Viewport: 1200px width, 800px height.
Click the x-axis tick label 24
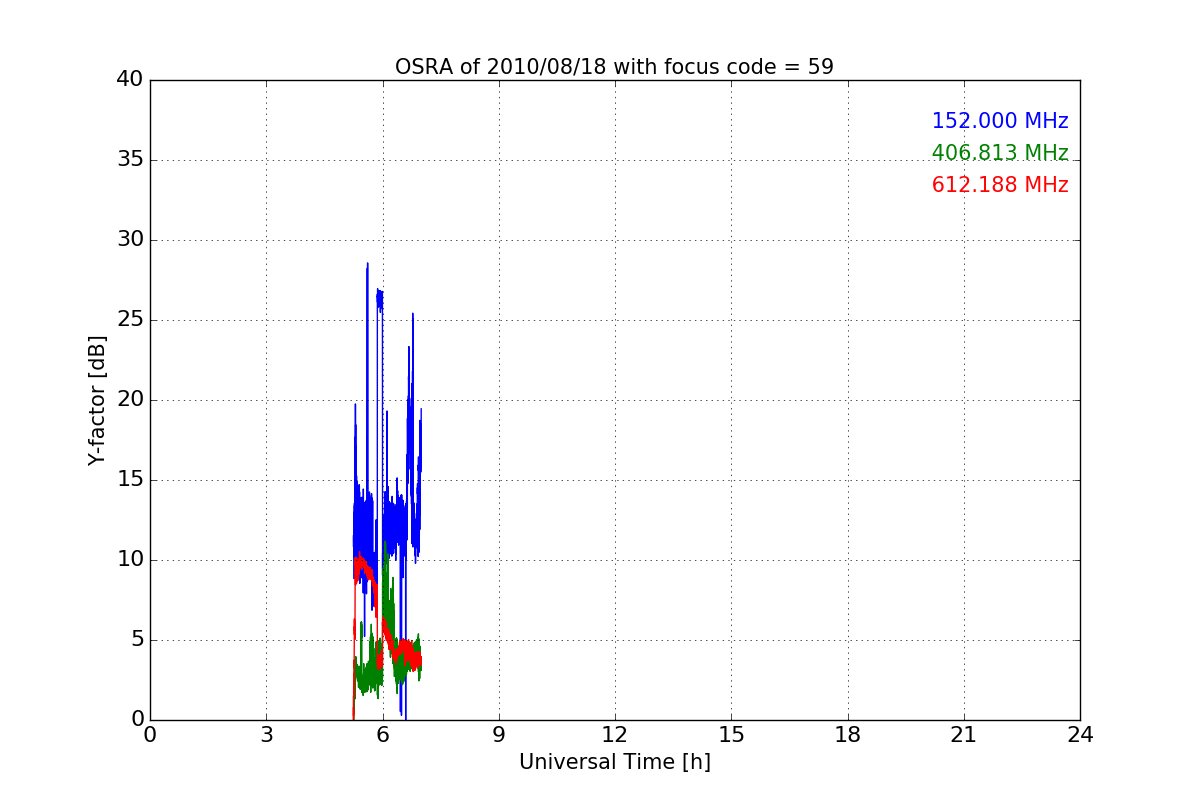click(1080, 735)
